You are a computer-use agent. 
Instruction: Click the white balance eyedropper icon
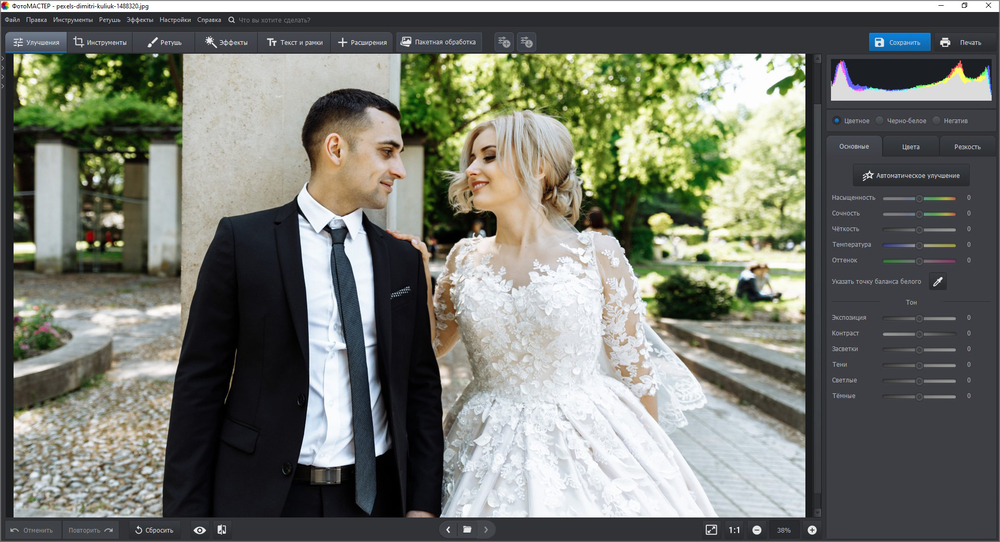938,282
